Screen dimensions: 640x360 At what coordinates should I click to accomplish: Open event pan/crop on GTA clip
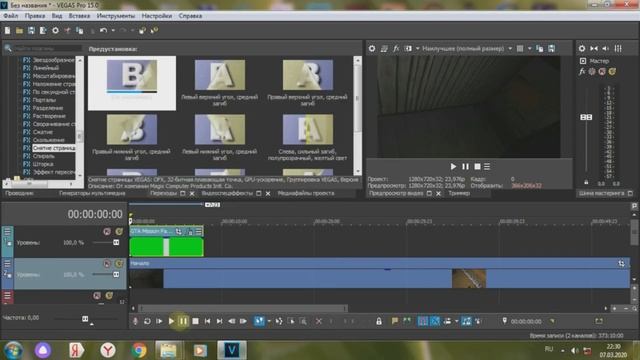pos(178,231)
